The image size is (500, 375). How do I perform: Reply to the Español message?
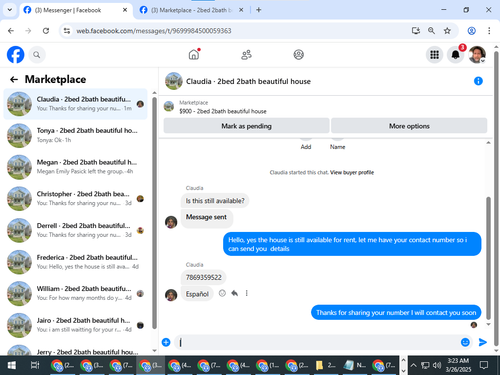[235, 293]
